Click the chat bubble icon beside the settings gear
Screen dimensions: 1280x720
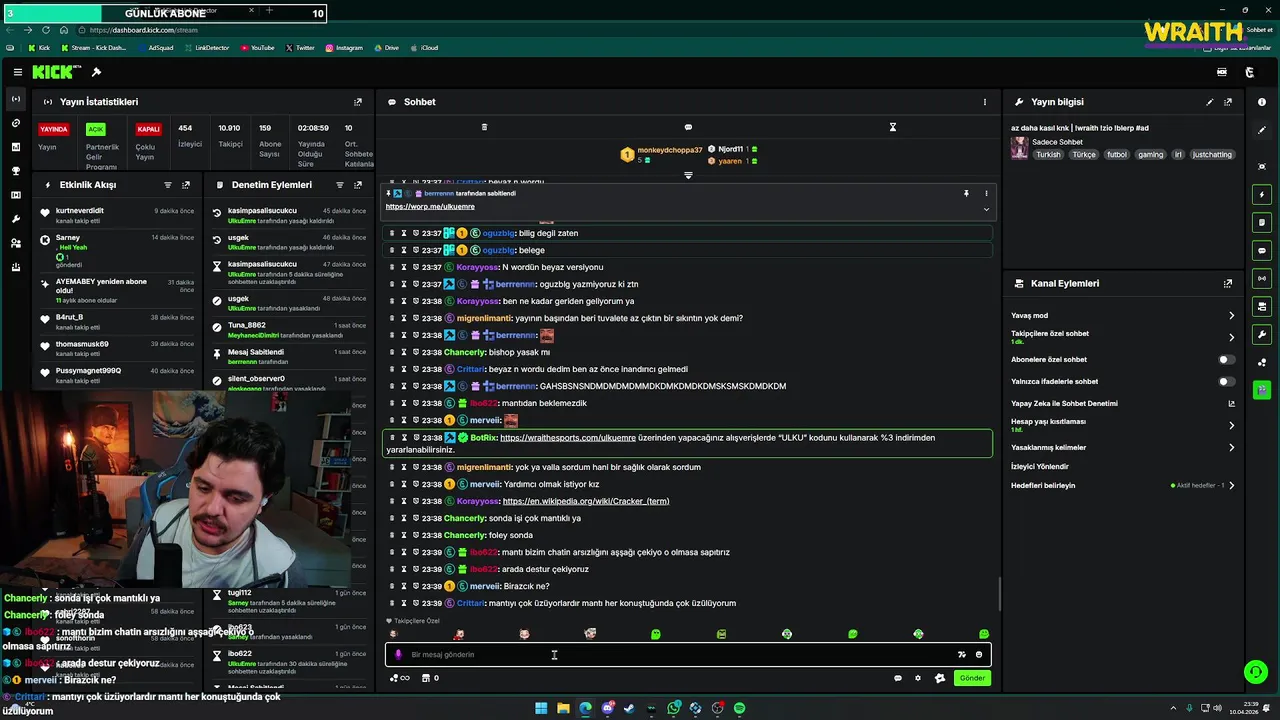click(898, 678)
